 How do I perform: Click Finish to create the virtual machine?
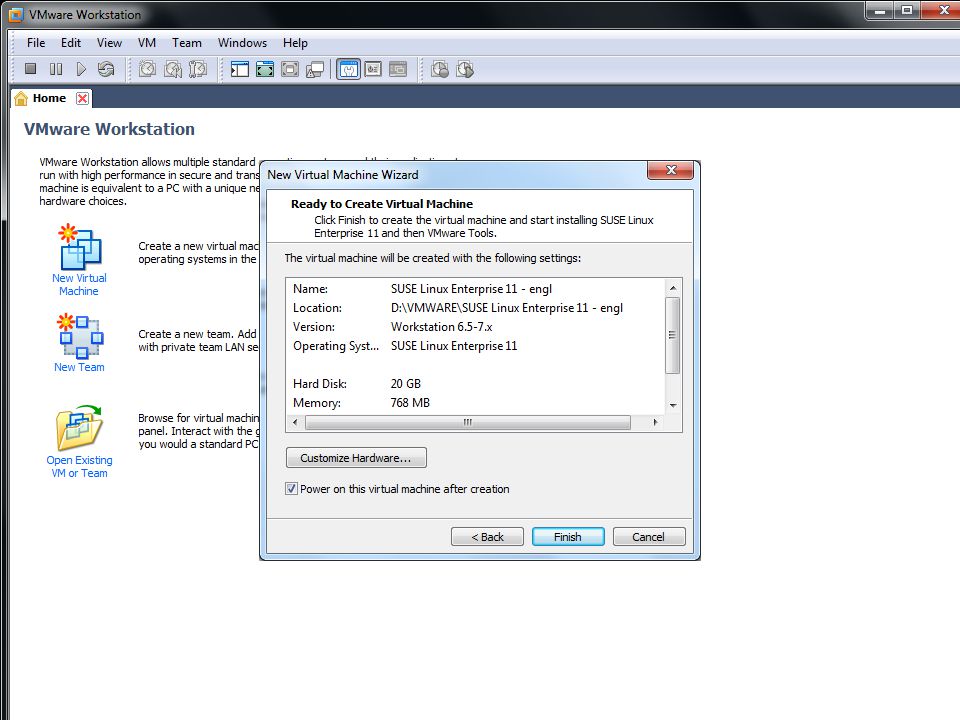(568, 537)
